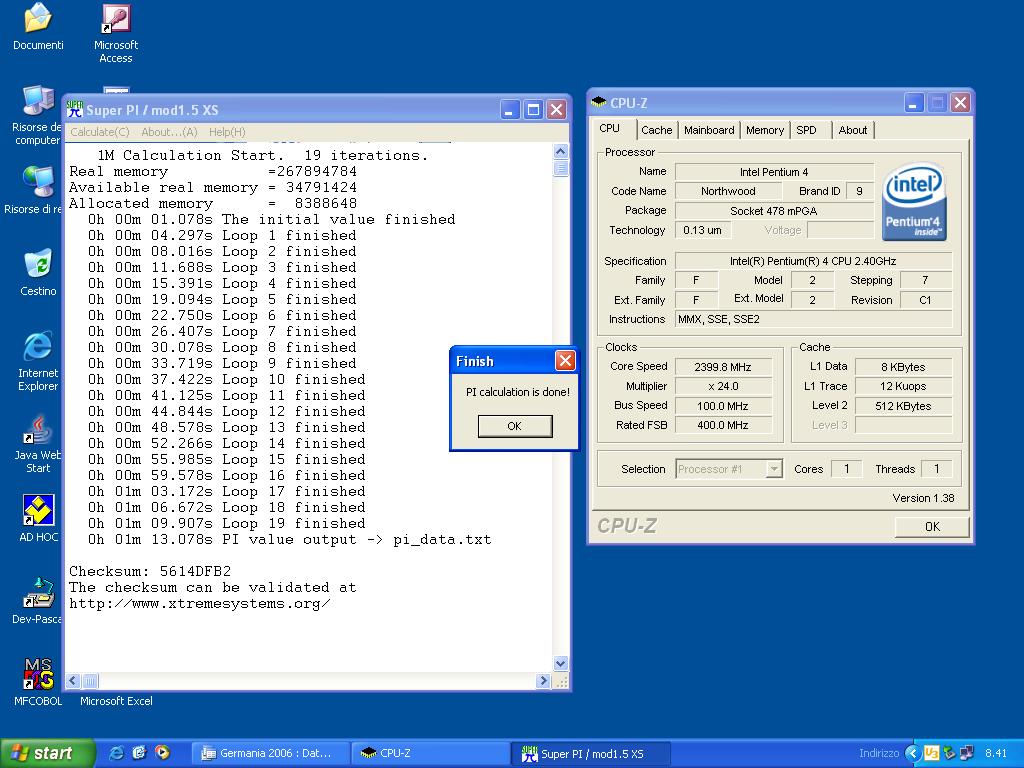The height and width of the screenshot is (768, 1024).
Task: Click the U3 tray icon
Action: pyautogui.click(x=931, y=753)
